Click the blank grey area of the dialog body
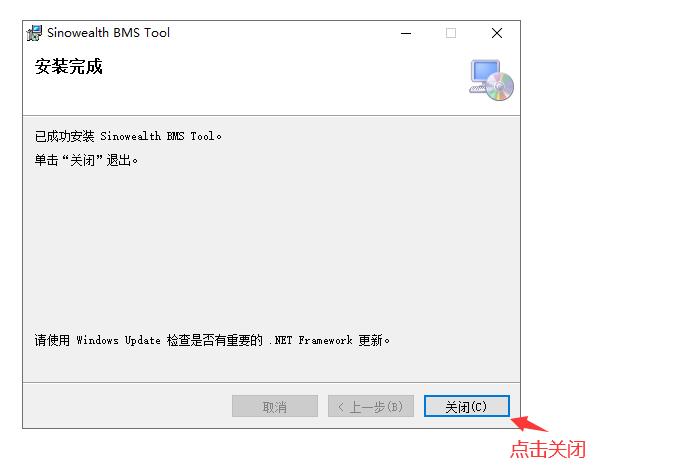The image size is (686, 475). (x=271, y=245)
